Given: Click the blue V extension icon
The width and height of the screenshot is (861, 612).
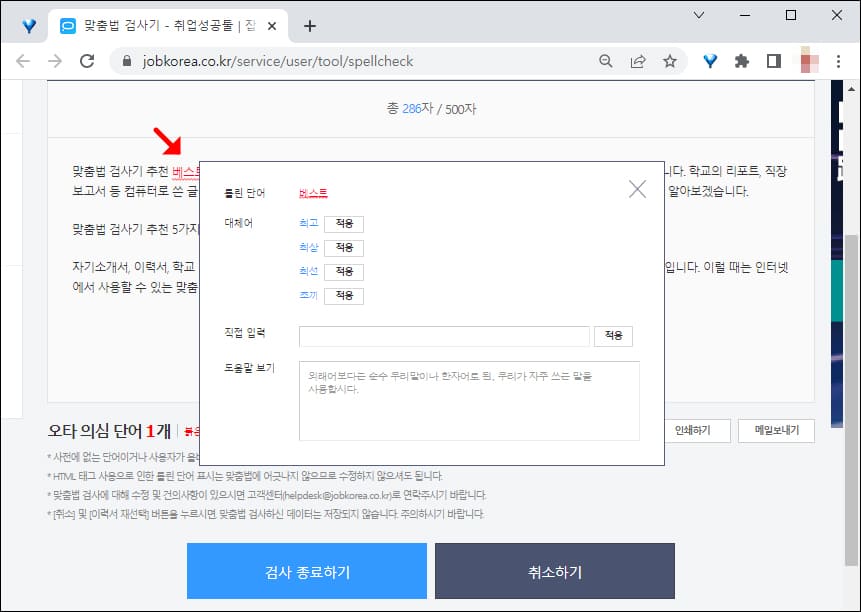Looking at the screenshot, I should pyautogui.click(x=709, y=61).
